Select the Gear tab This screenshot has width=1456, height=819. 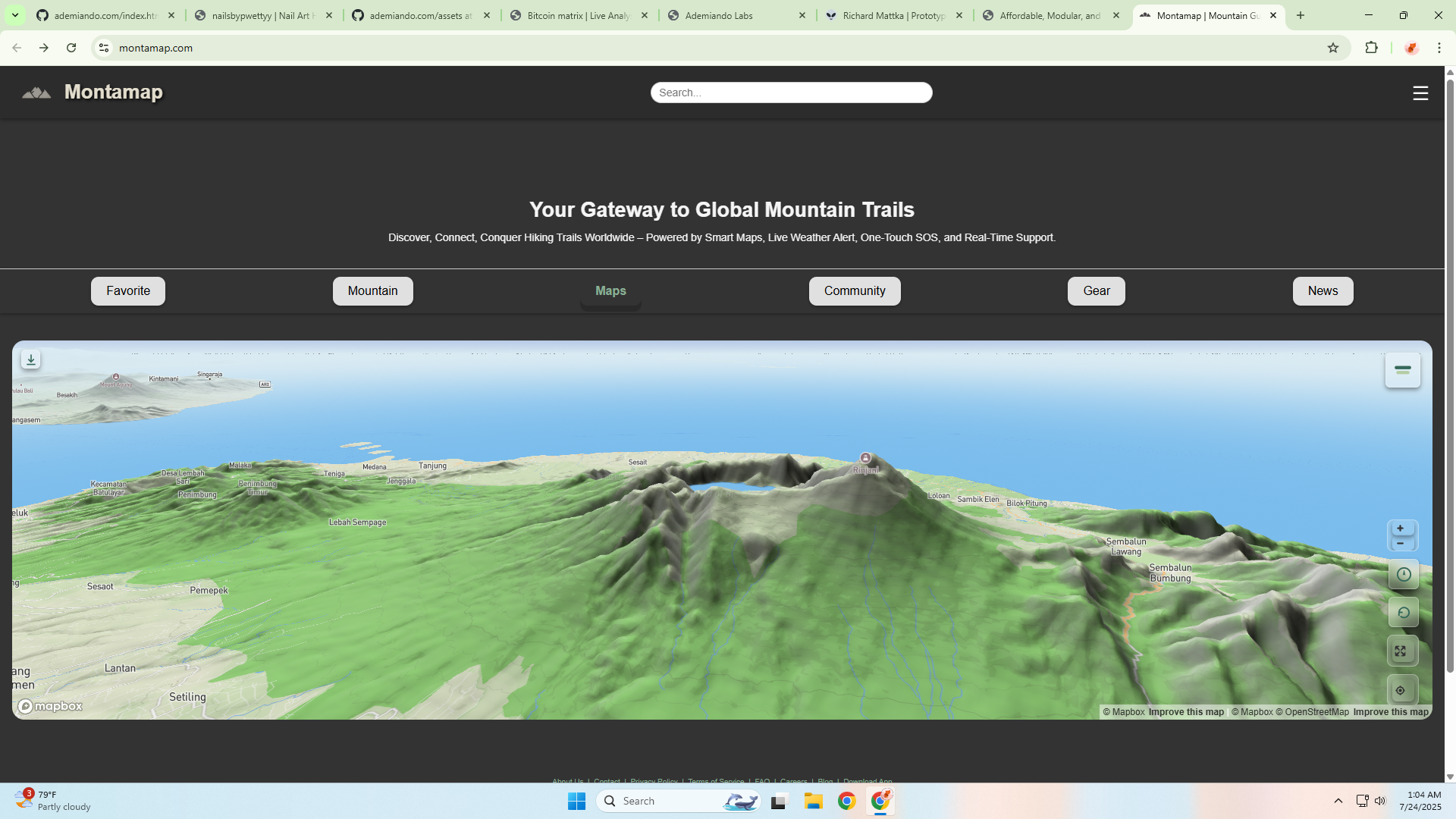pyautogui.click(x=1096, y=291)
